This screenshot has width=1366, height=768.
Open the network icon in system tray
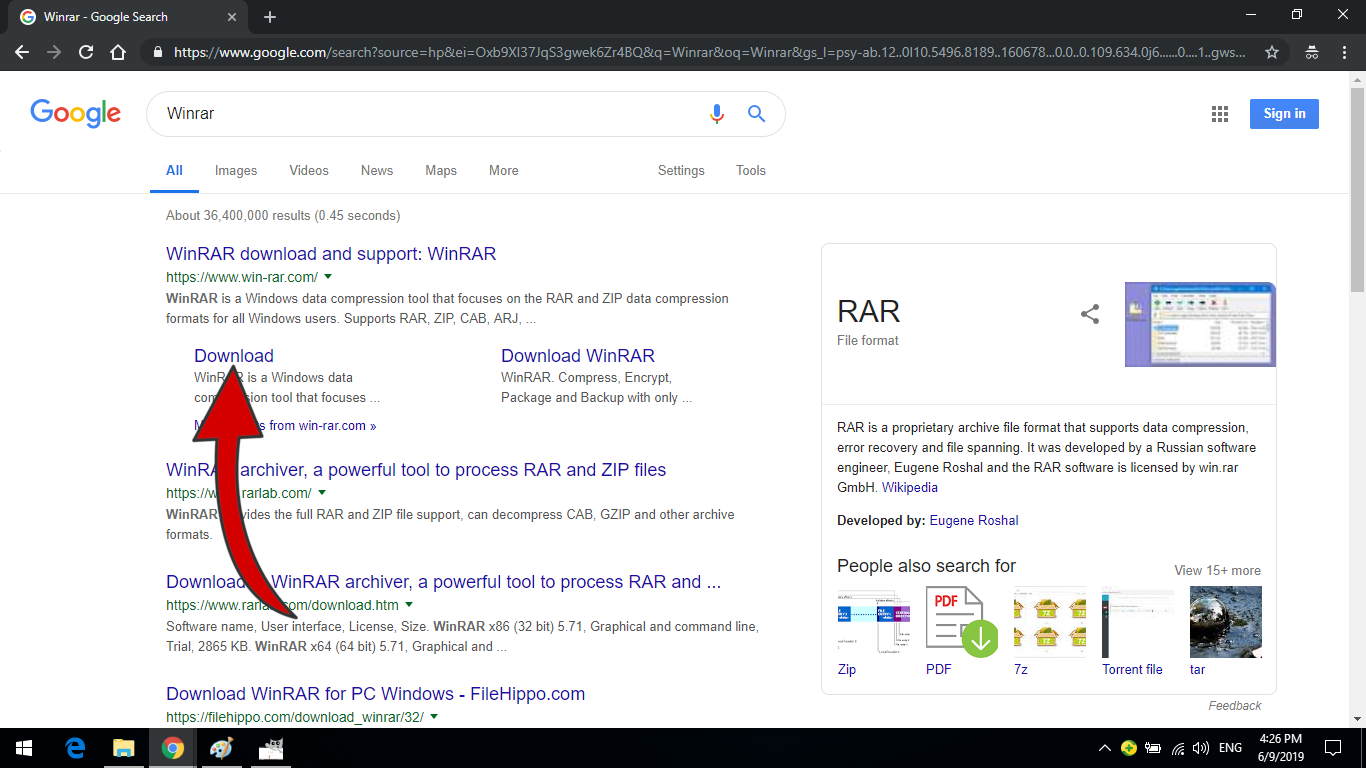1178,748
